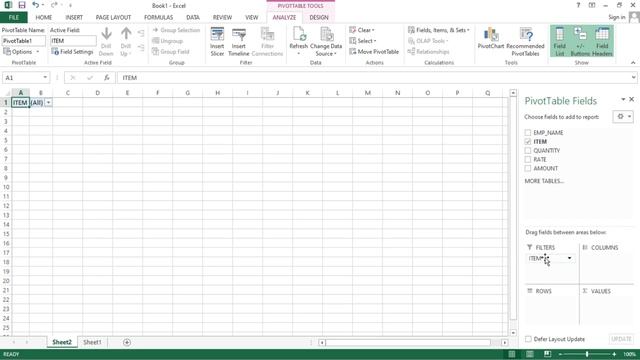Screen dimensions: 640x360
Task: Check the AMOUNT field
Action: [528, 169]
